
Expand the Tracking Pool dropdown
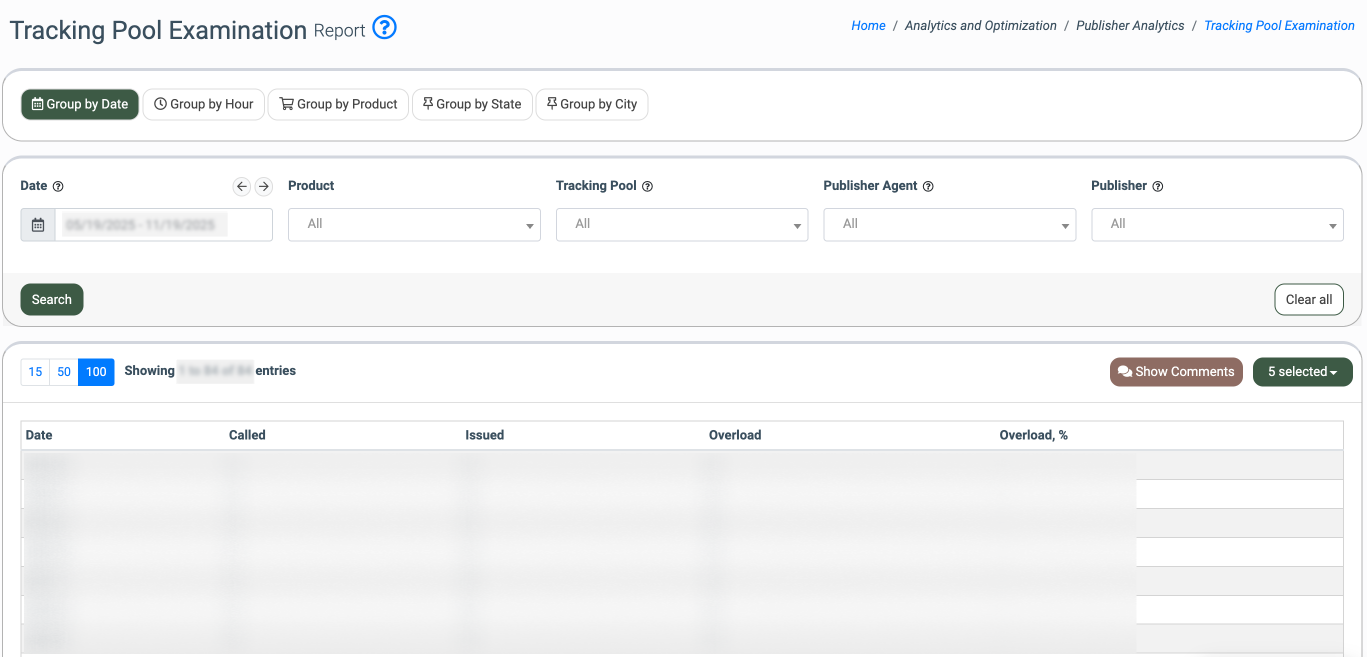[682, 225]
